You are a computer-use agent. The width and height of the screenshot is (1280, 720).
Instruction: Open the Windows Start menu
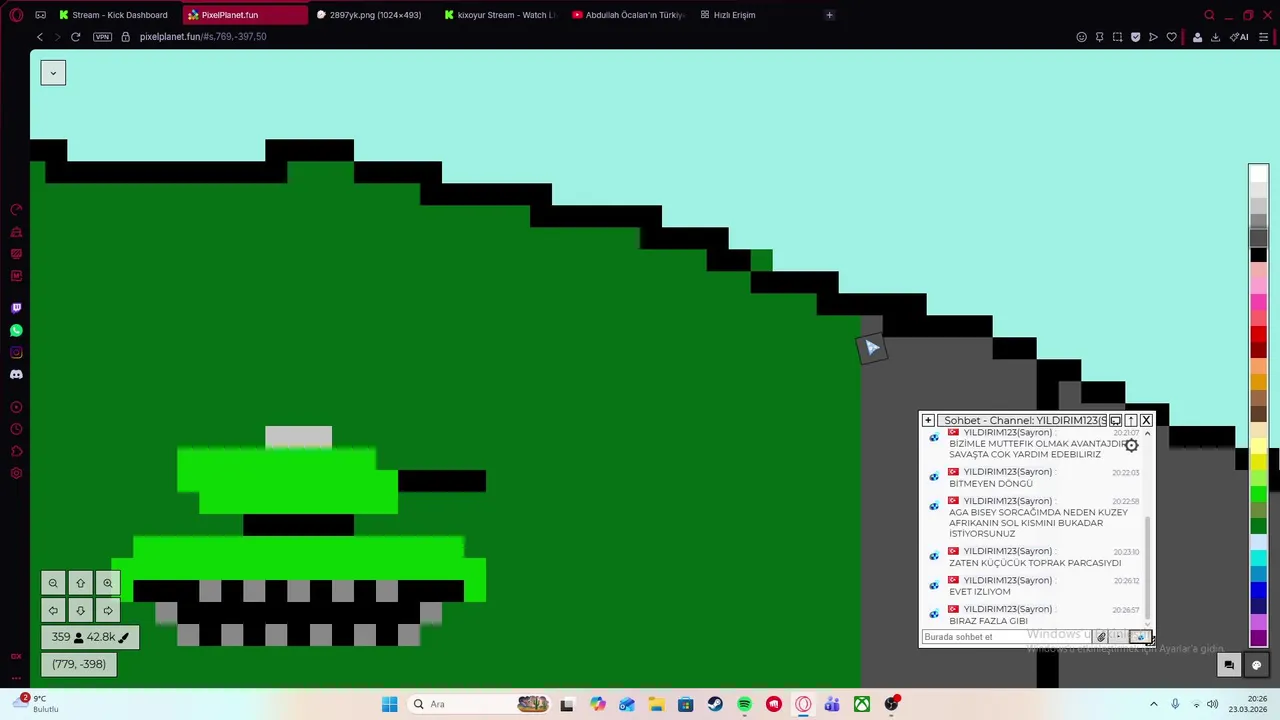[389, 704]
